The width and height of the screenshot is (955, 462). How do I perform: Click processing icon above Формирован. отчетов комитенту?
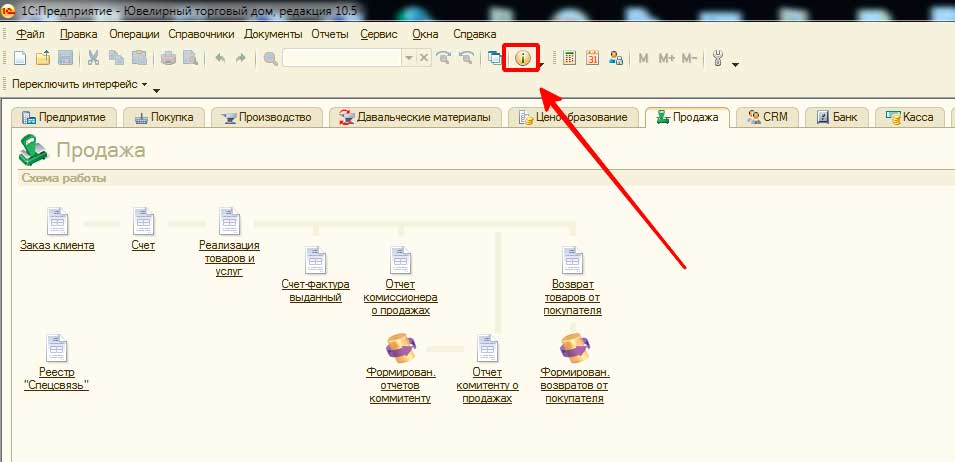[401, 348]
